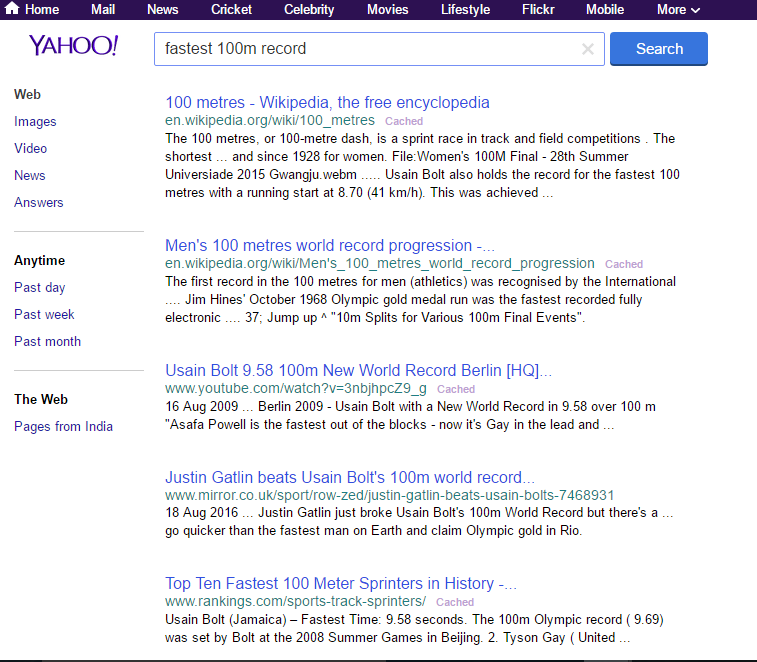757x662 pixels.
Task: Open Lifestyle section
Action: pyautogui.click(x=465, y=10)
